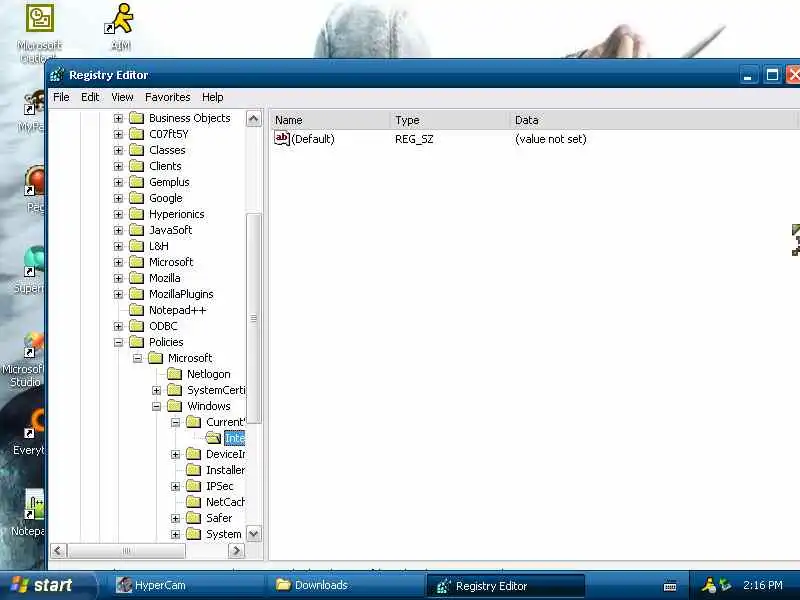Expand the Business Objects key
This screenshot has width=800, height=600.
(118, 118)
